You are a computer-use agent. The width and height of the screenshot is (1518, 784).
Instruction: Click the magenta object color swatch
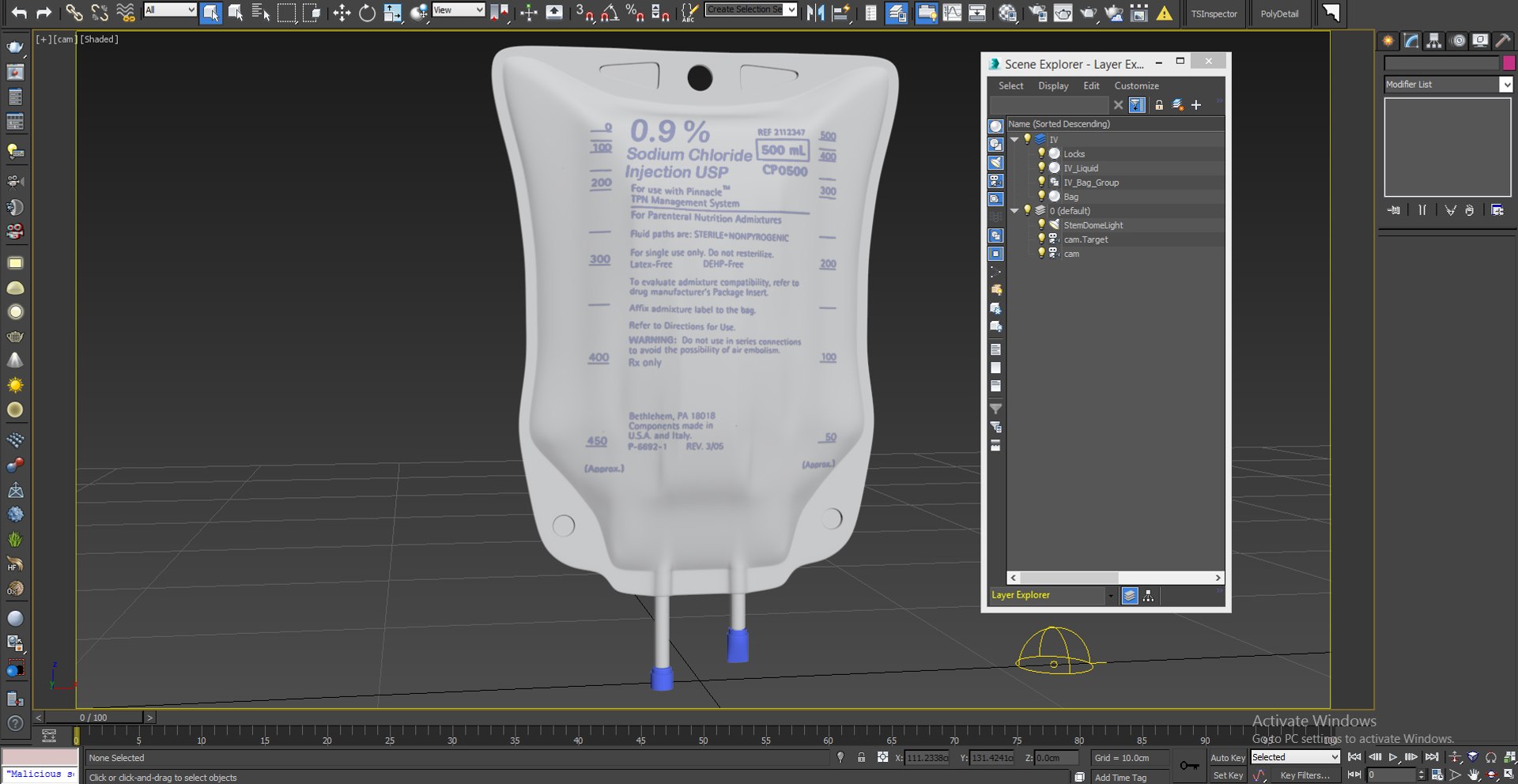1509,63
